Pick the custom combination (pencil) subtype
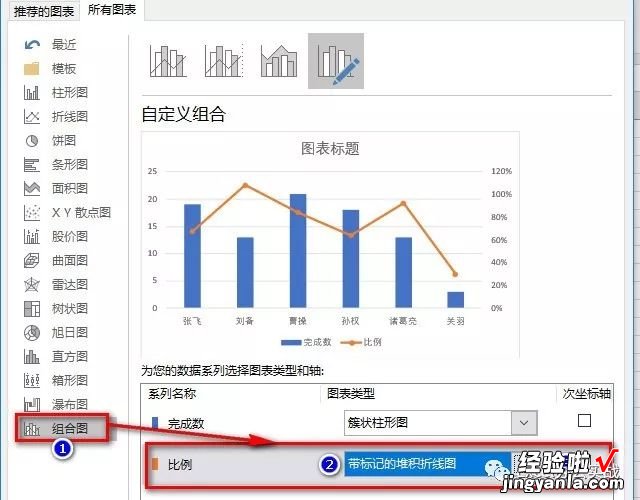 tap(336, 61)
